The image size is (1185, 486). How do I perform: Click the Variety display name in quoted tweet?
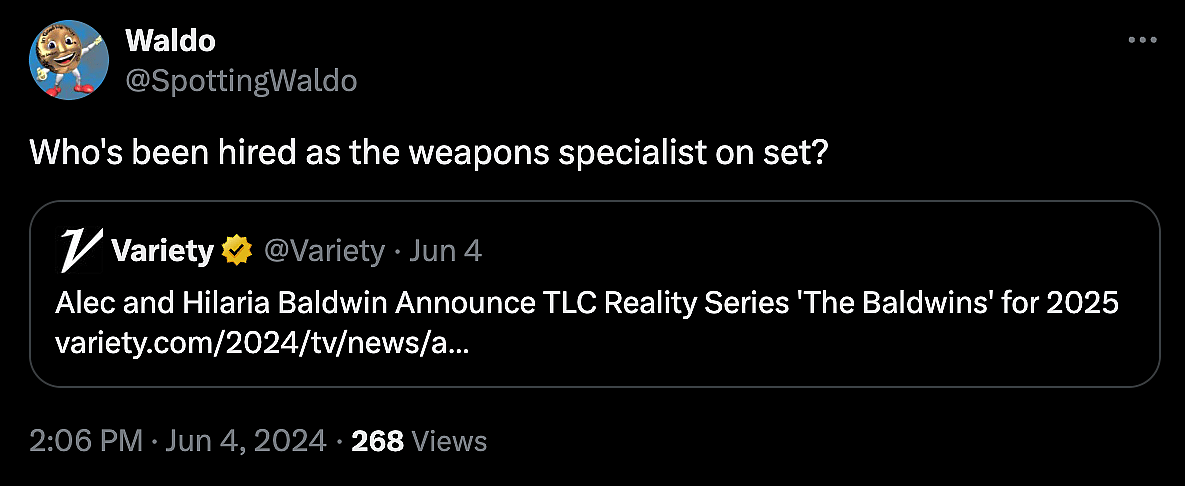coord(162,251)
